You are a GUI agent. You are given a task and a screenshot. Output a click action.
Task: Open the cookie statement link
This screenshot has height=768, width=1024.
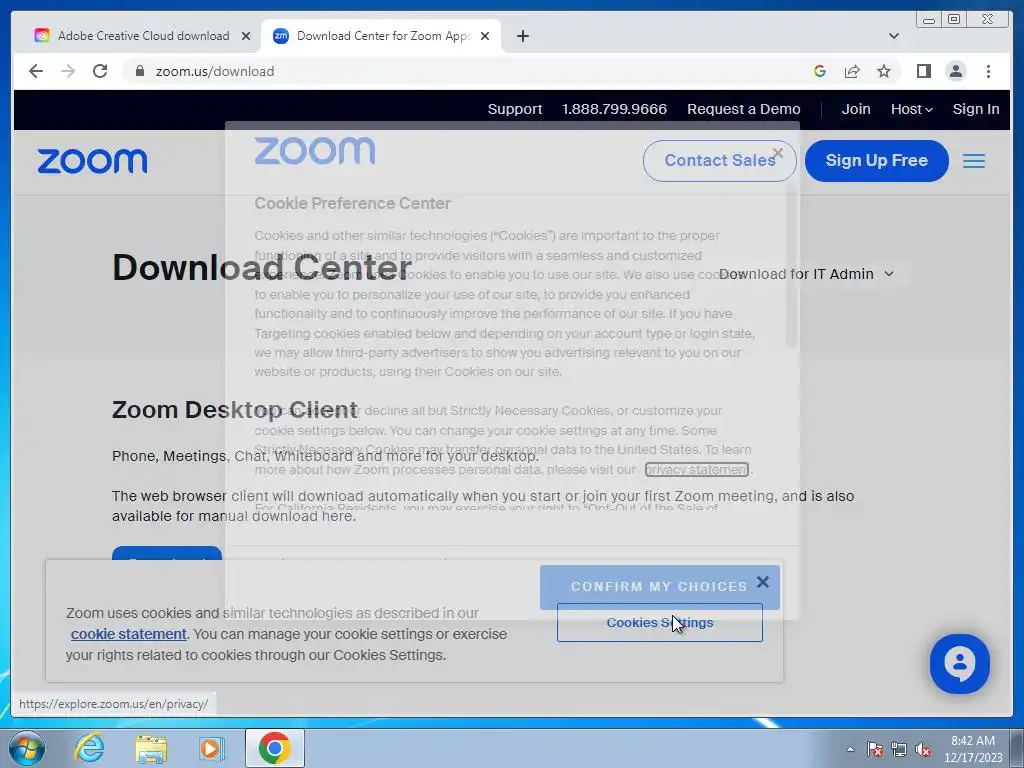[x=129, y=634]
